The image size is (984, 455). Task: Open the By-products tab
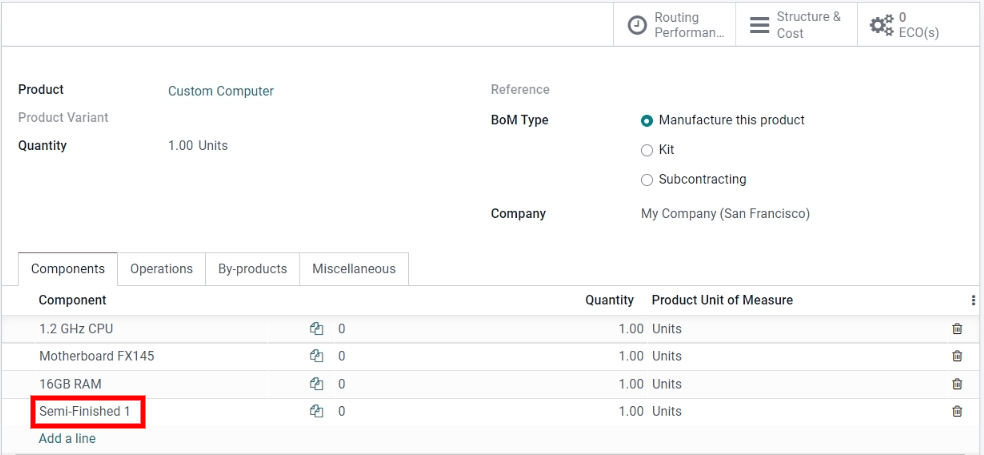pos(252,269)
